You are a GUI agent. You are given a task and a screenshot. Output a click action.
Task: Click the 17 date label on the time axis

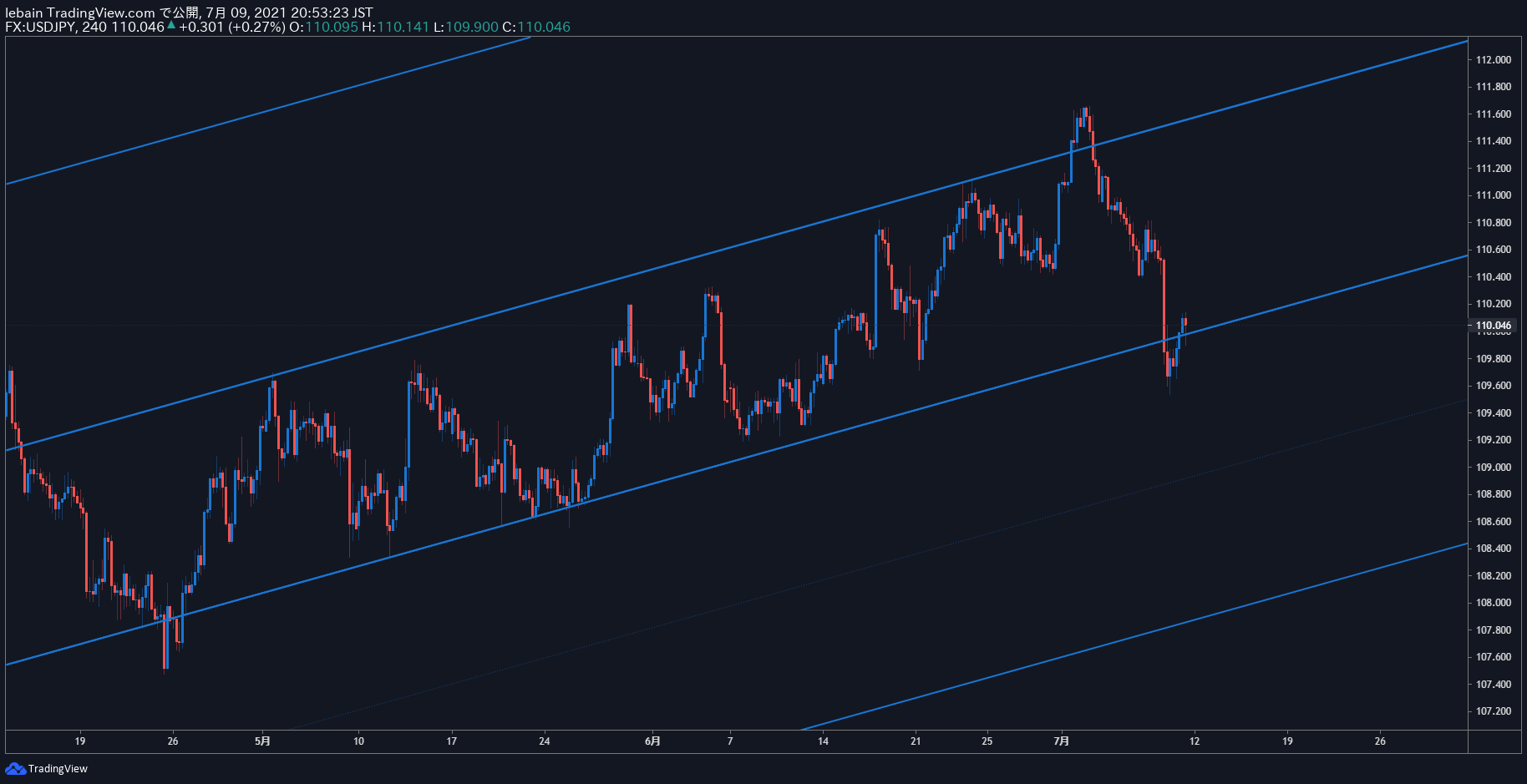(451, 741)
